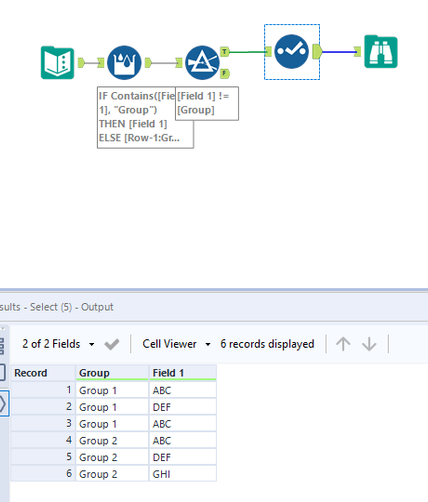Select the Field 1 column header
This screenshot has width=428, height=502.
click(183, 373)
